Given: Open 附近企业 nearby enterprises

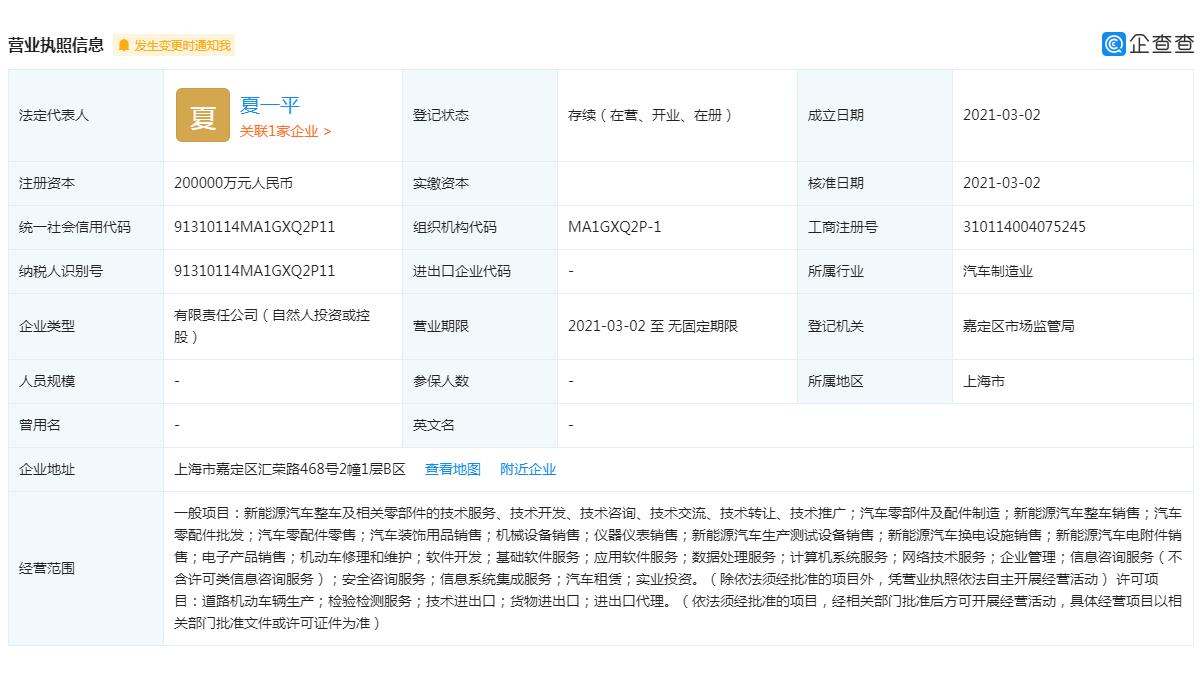Looking at the screenshot, I should (527, 468).
